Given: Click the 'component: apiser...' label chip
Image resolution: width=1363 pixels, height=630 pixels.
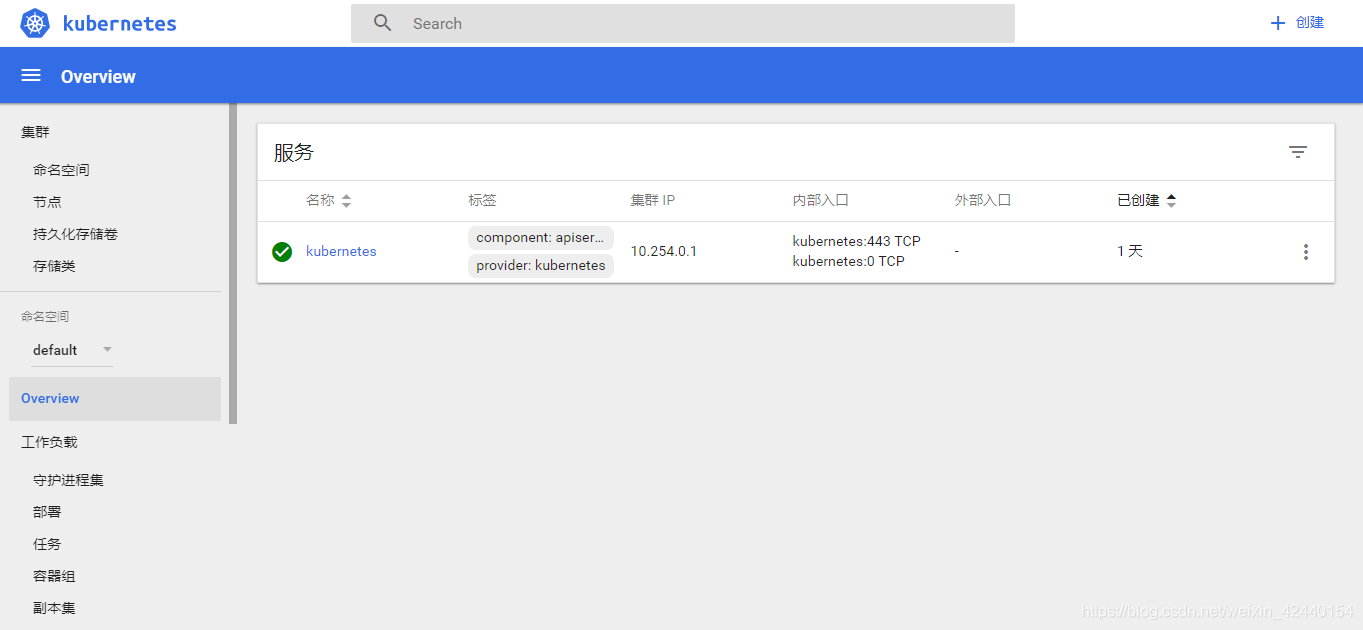Looking at the screenshot, I should (x=540, y=238).
